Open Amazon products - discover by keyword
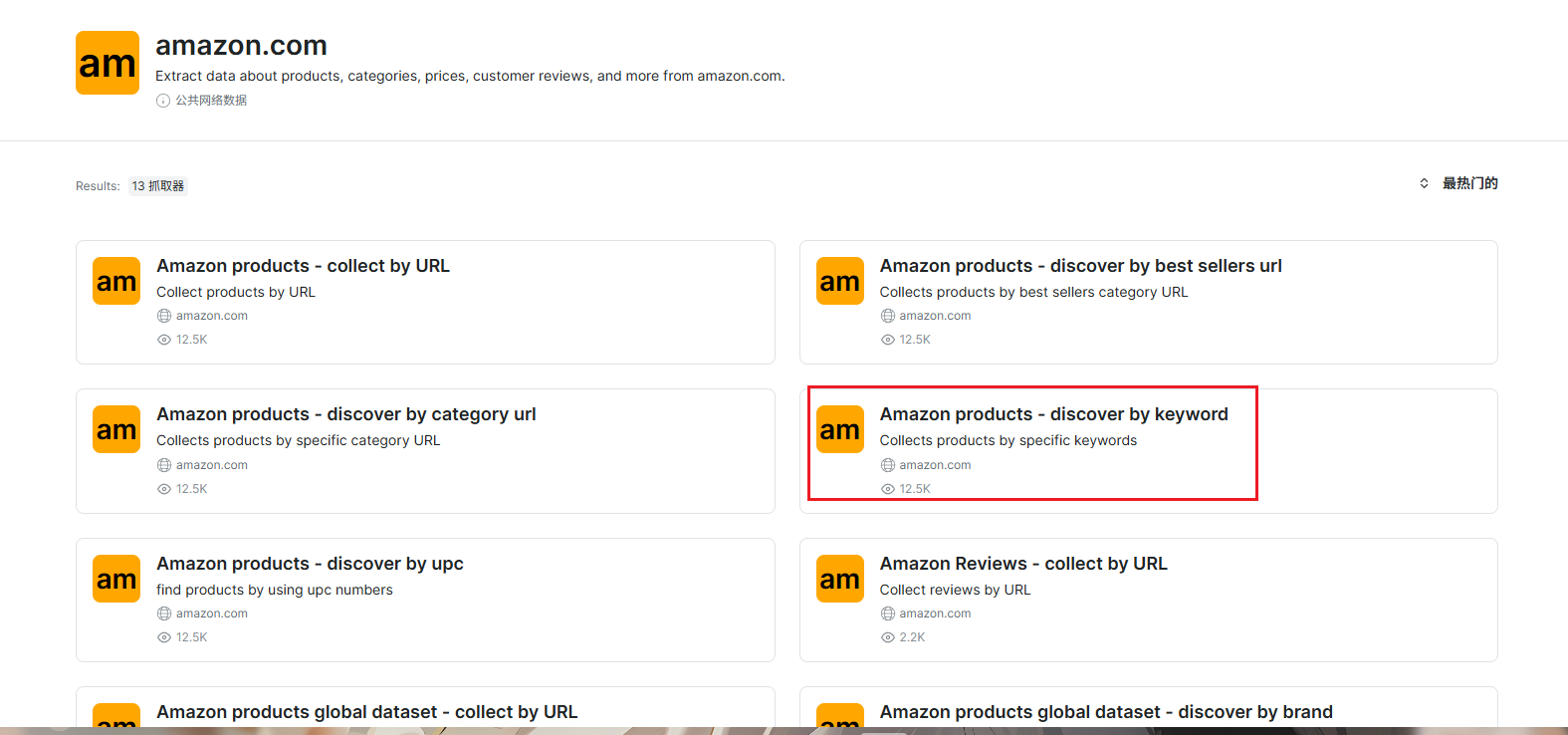1568x735 pixels. click(1053, 414)
